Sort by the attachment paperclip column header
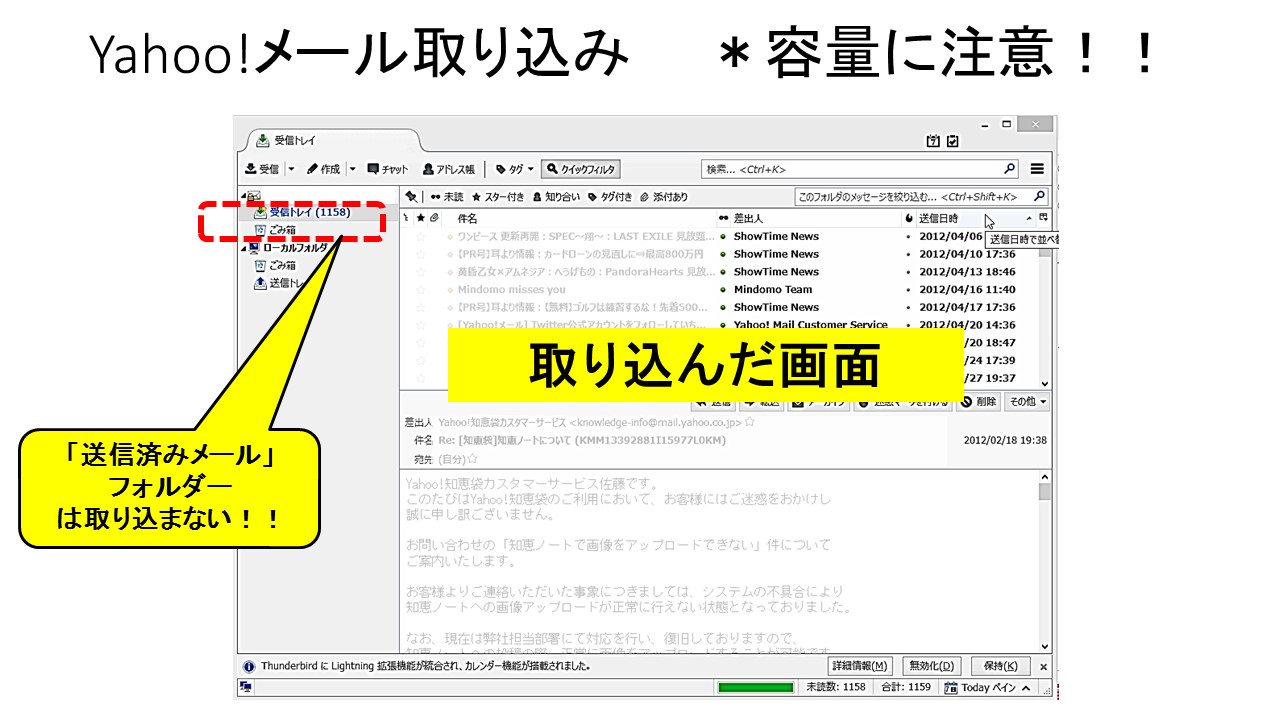 (x=434, y=218)
